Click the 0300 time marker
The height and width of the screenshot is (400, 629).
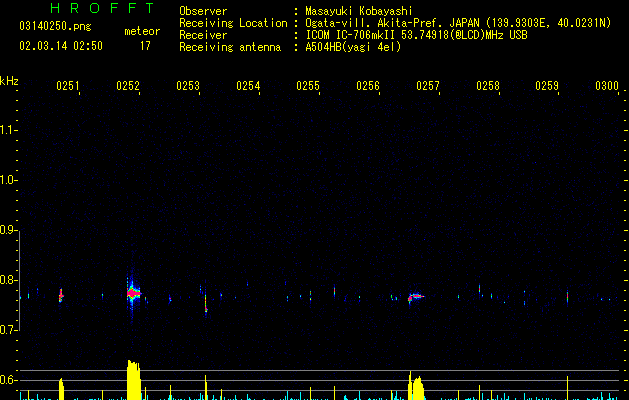607,86
